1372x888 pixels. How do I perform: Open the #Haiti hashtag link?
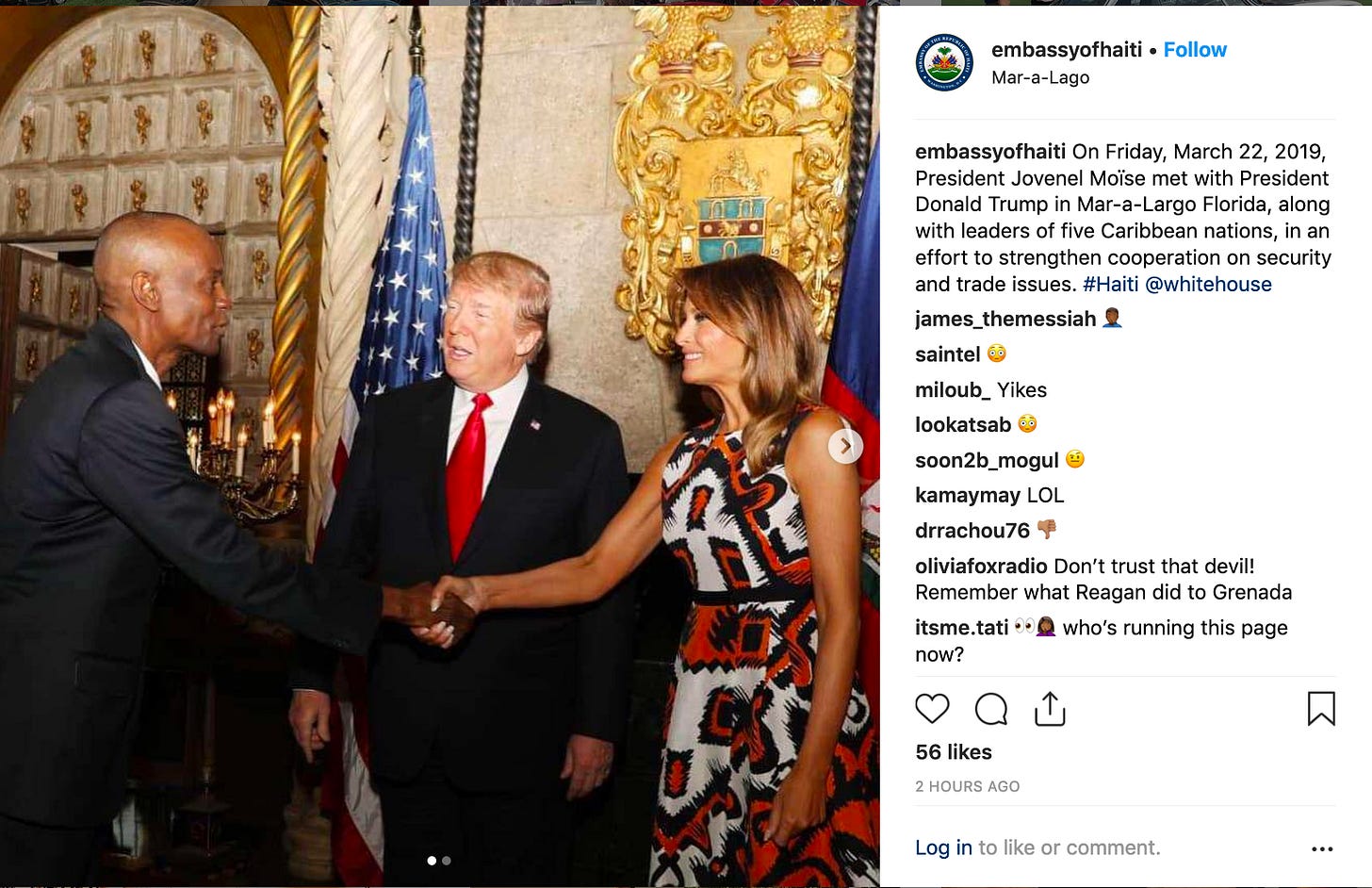pos(1110,284)
